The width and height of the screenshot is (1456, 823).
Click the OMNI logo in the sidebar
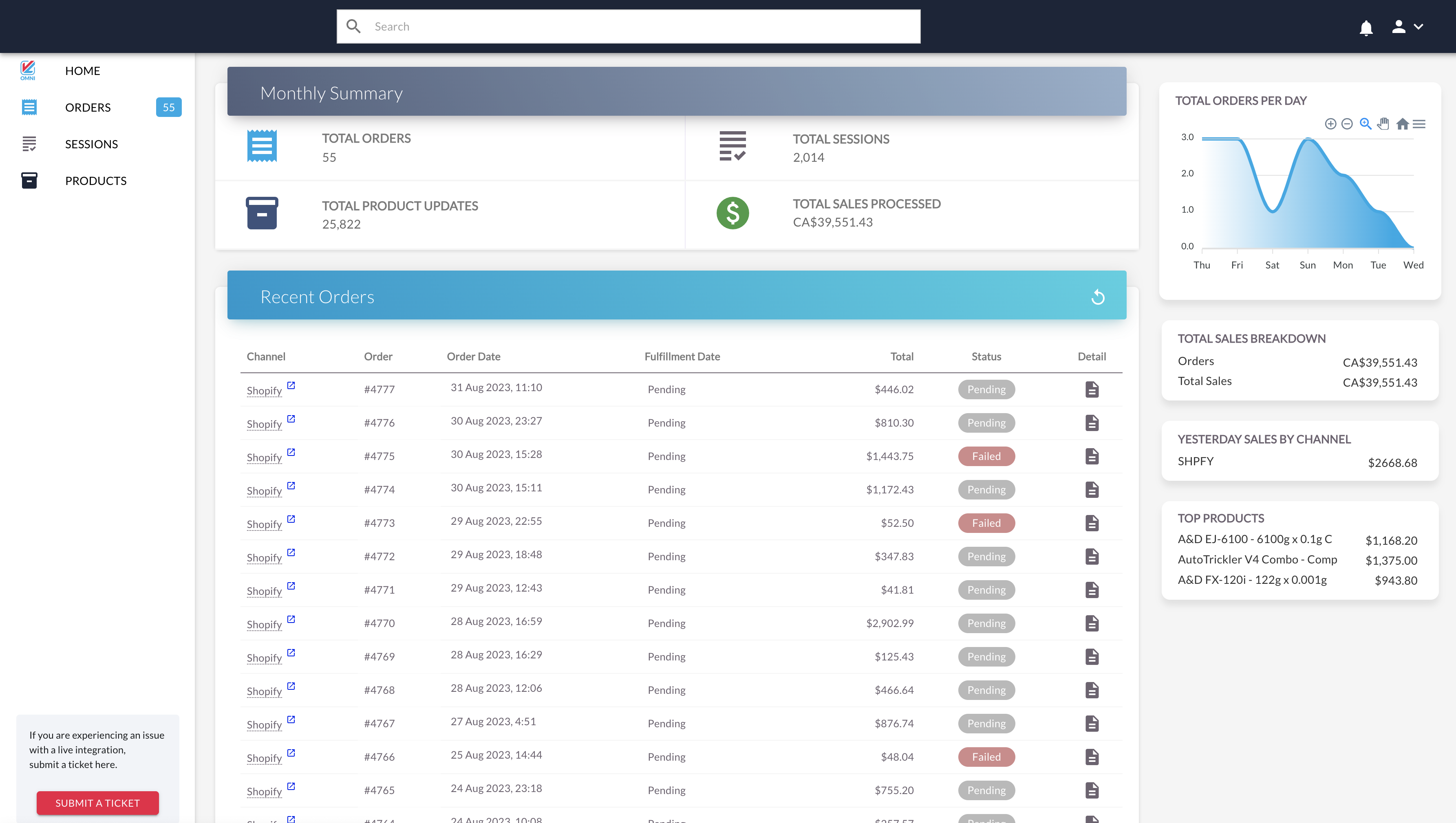coord(28,70)
